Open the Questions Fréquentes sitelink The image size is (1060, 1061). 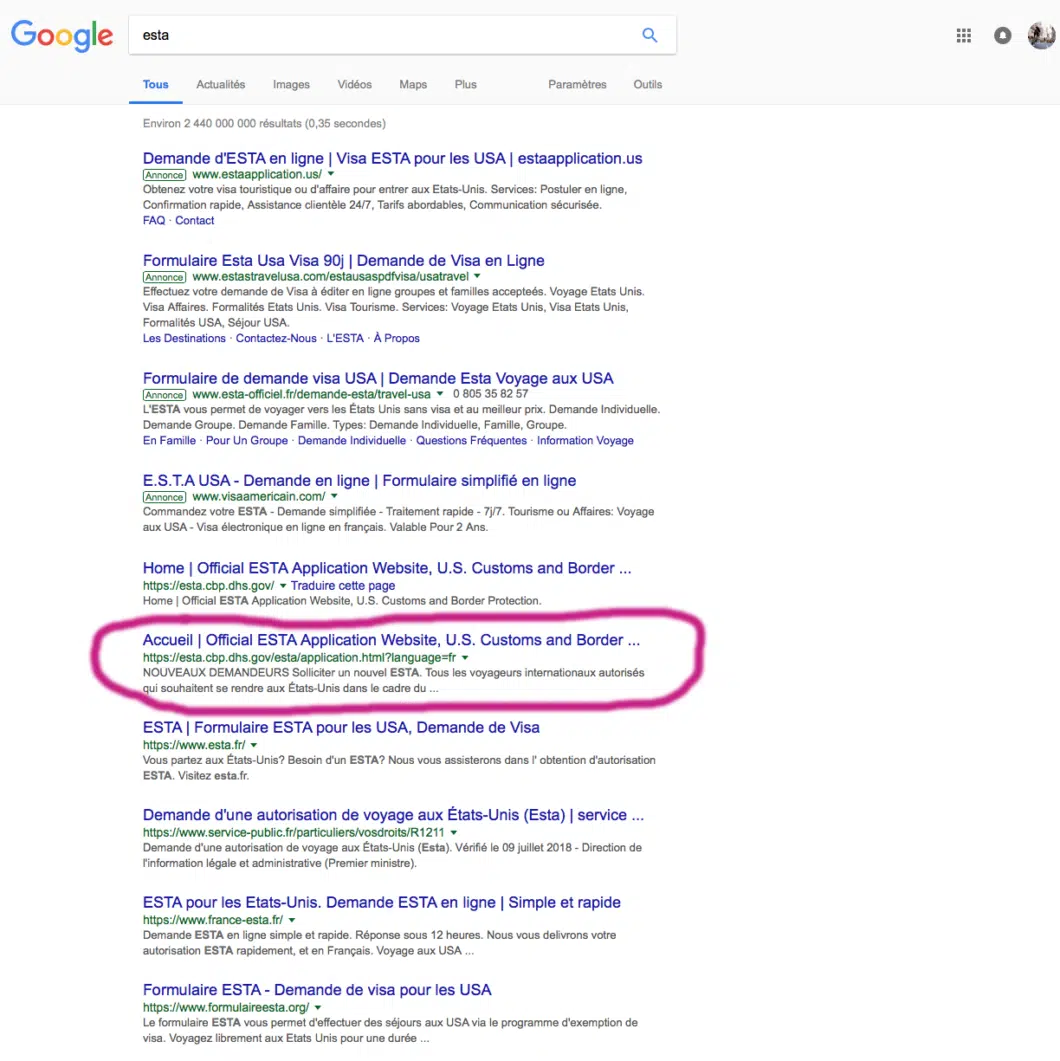(471, 441)
